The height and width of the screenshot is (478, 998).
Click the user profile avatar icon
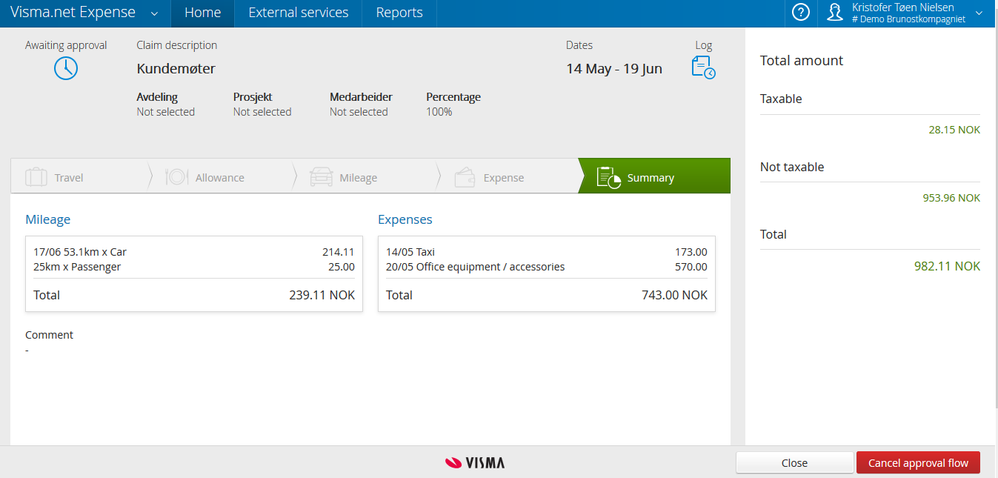pyautogui.click(x=836, y=13)
